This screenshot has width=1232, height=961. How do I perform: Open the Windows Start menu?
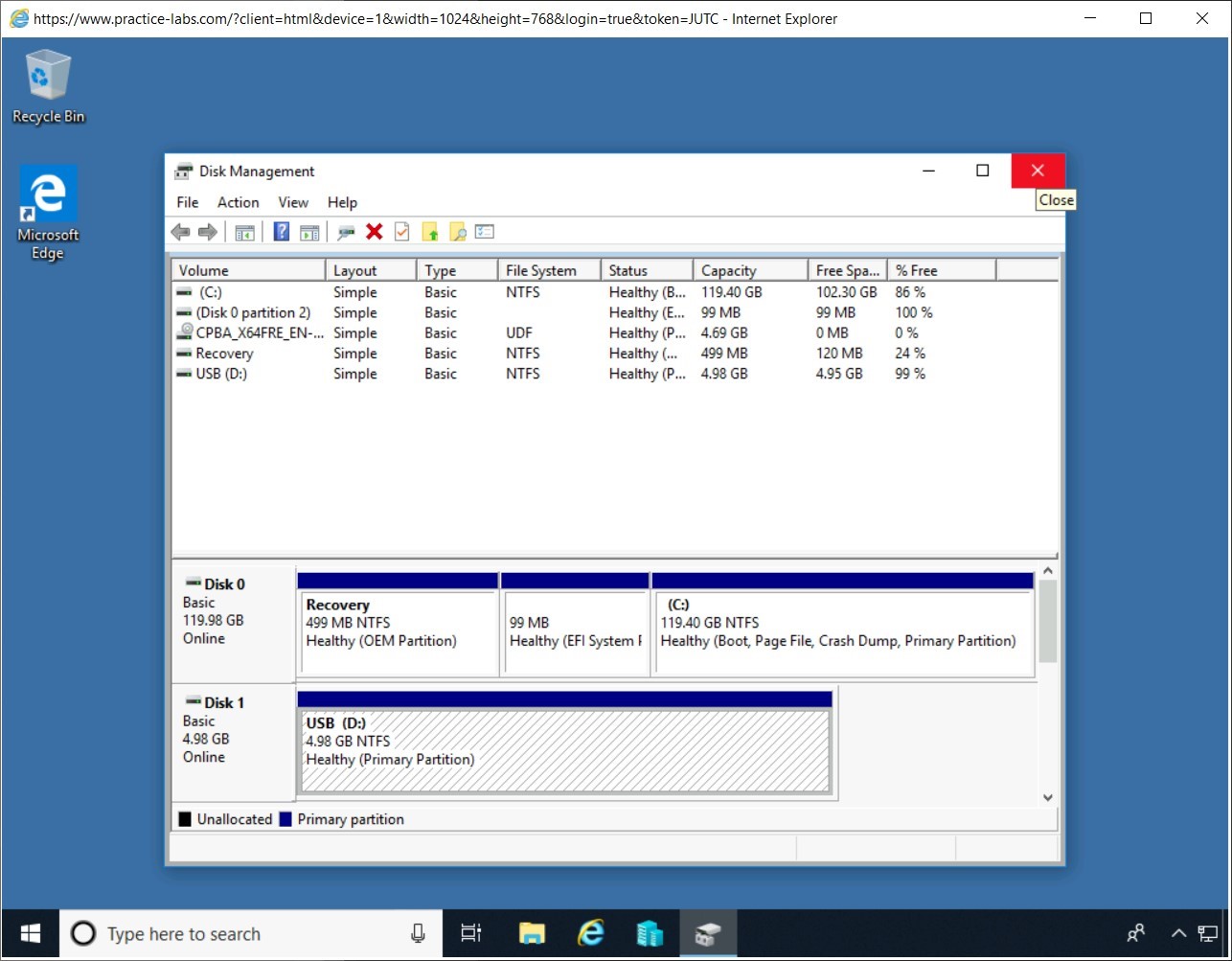click(x=30, y=934)
